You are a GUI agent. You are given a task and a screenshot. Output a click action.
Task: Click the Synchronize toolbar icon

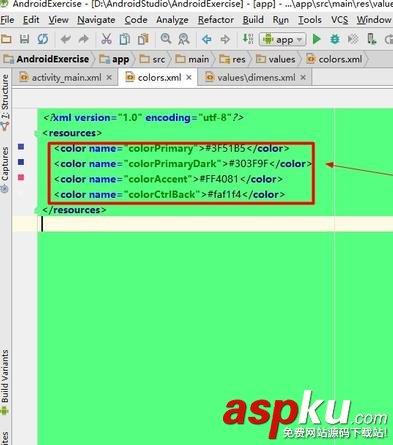click(x=42, y=39)
